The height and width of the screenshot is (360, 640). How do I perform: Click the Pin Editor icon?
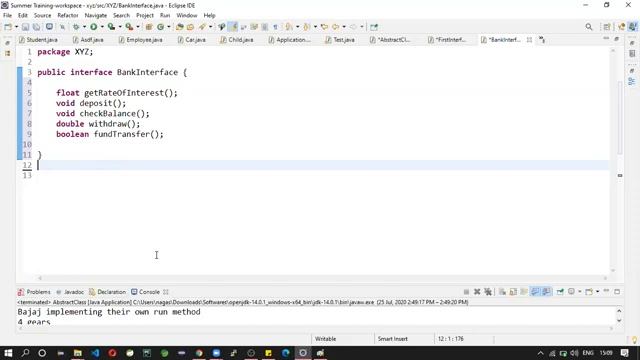click(x=374, y=27)
